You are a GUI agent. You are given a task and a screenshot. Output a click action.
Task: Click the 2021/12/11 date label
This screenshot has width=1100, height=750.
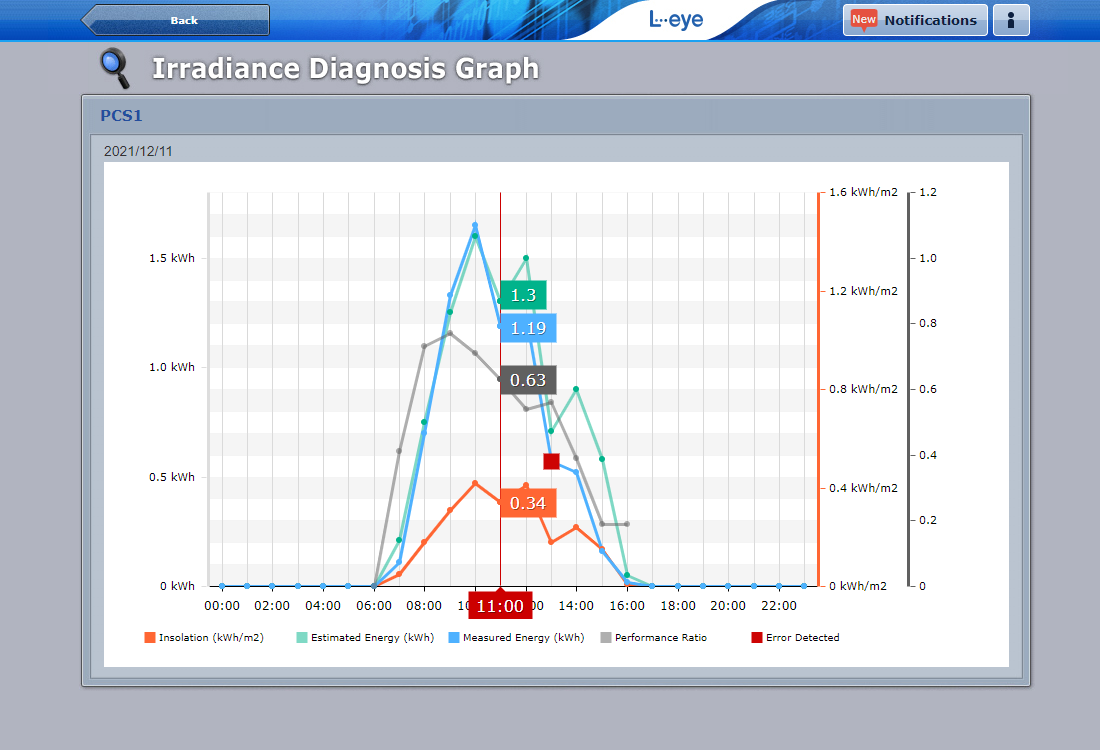138,152
